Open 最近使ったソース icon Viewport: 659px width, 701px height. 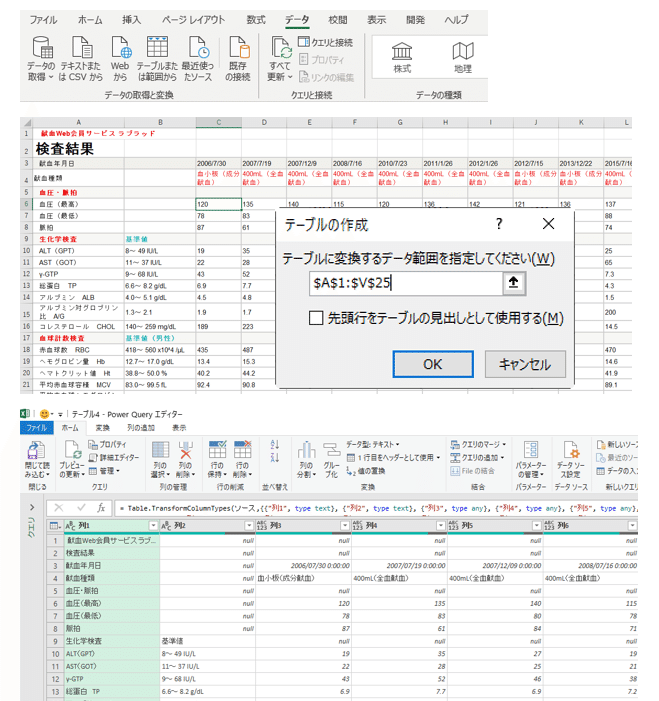point(198,59)
